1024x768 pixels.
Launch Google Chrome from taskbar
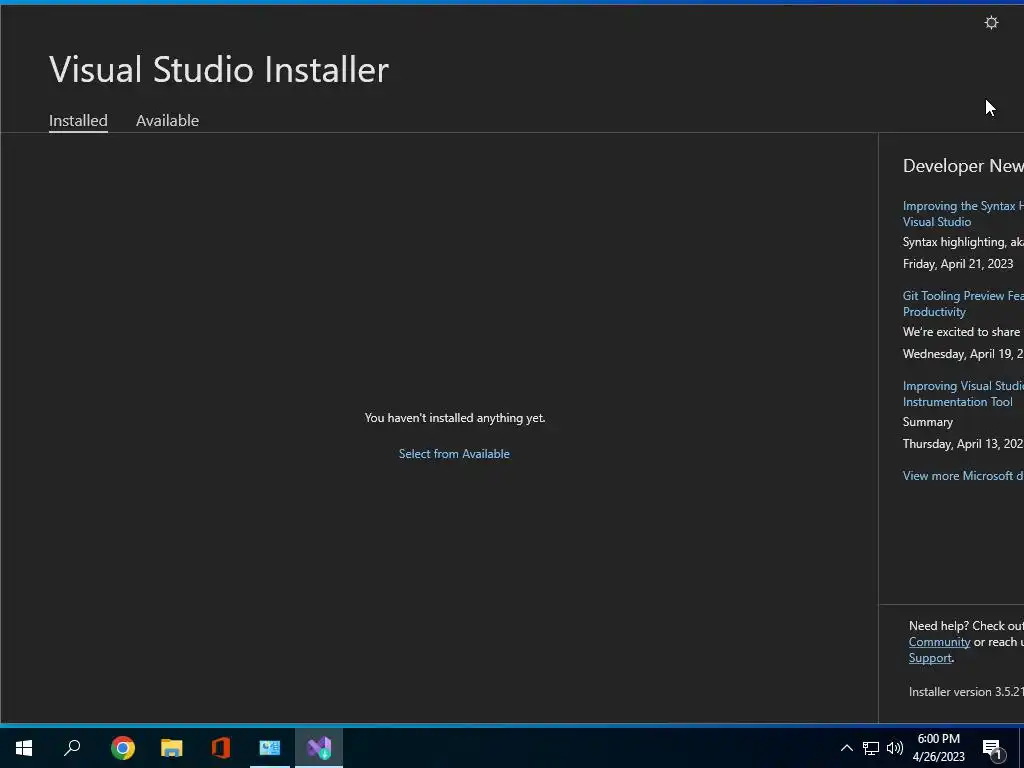(x=123, y=748)
